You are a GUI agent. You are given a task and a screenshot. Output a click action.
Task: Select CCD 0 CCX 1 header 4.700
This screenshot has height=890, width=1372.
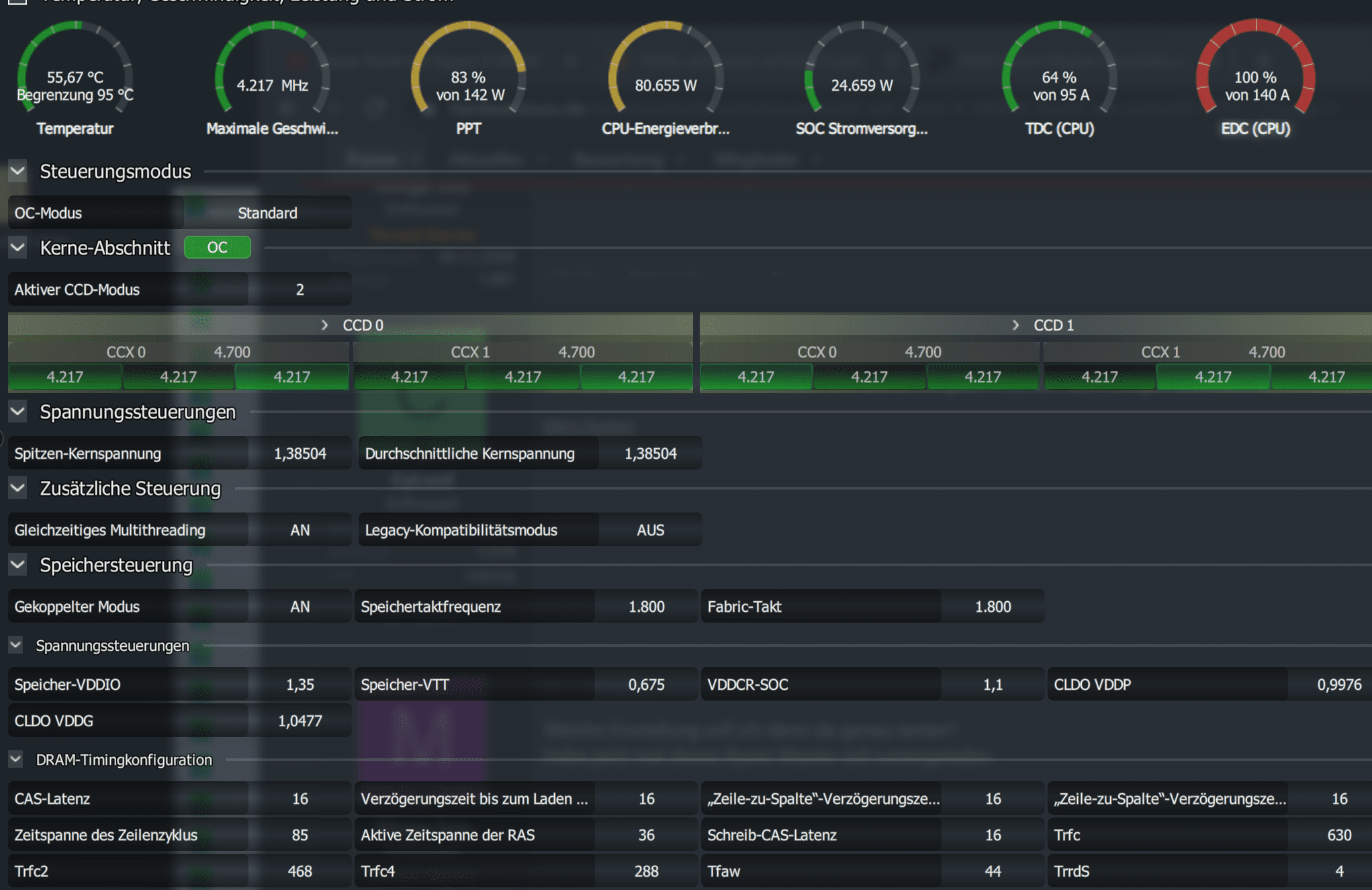coord(577,352)
